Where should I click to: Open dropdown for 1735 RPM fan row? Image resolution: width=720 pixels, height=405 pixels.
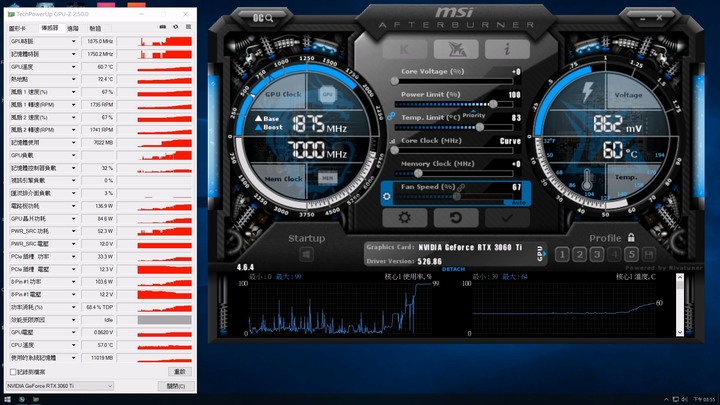tap(73, 105)
